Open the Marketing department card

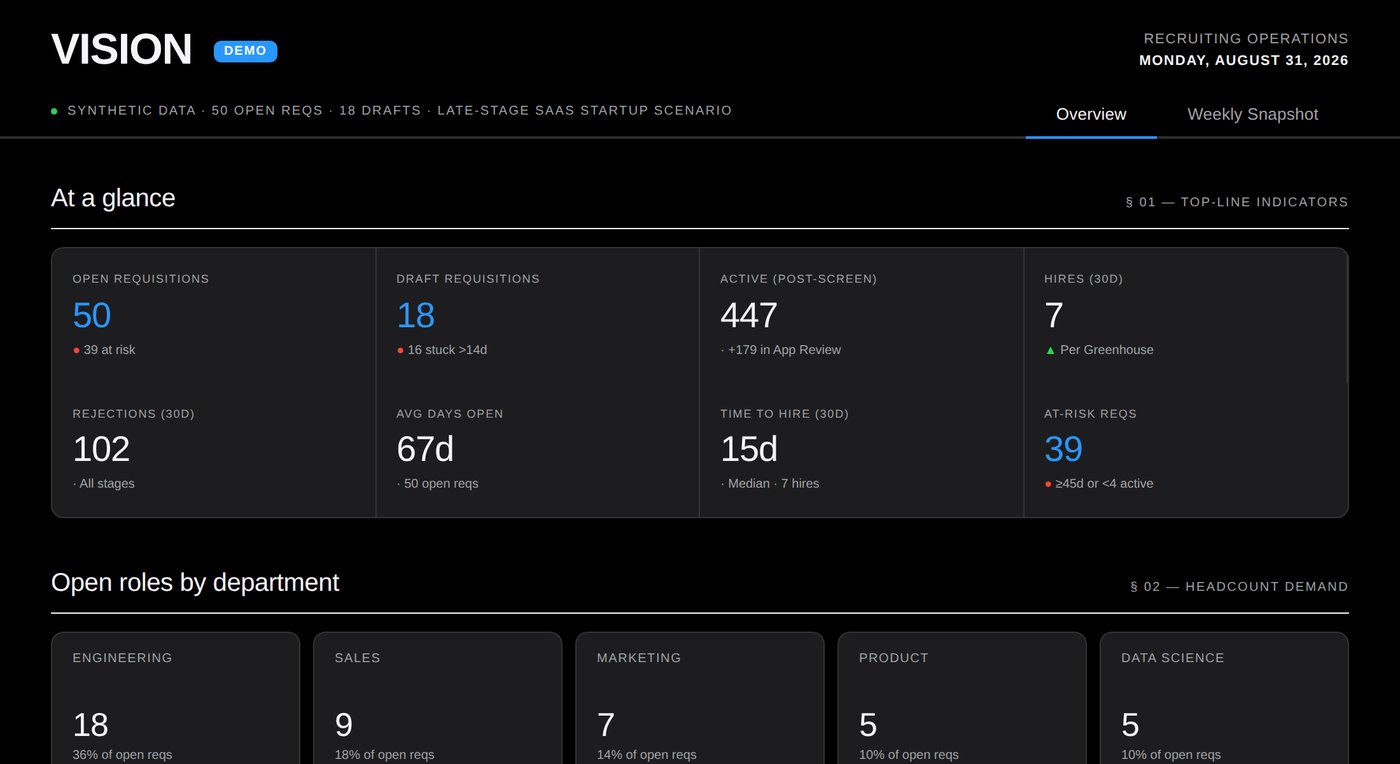click(700, 698)
